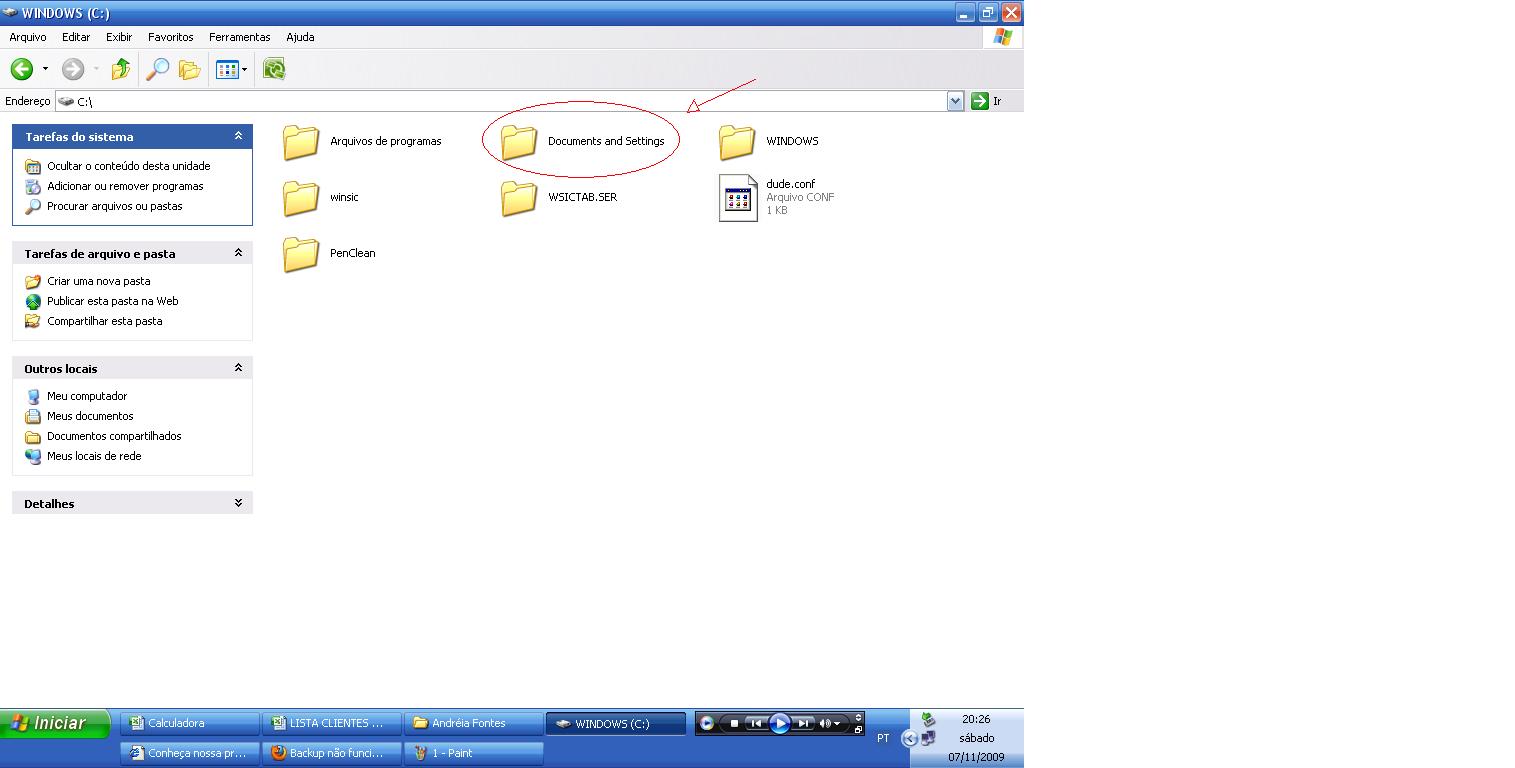Switch to Backup não funci... Firefox window
Screen dimensions: 1515x768
point(332,753)
